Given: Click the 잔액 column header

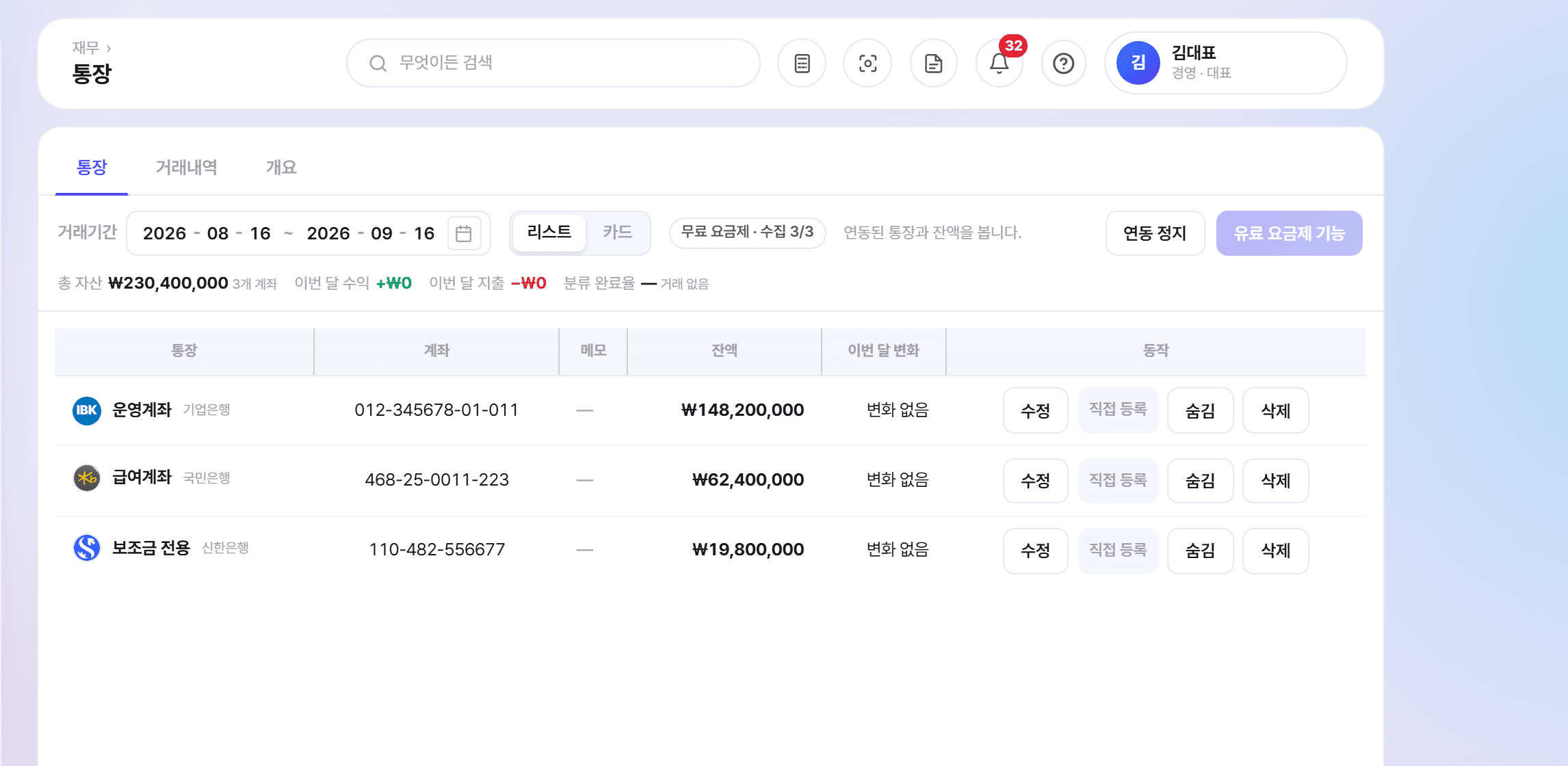Looking at the screenshot, I should pos(724,351).
